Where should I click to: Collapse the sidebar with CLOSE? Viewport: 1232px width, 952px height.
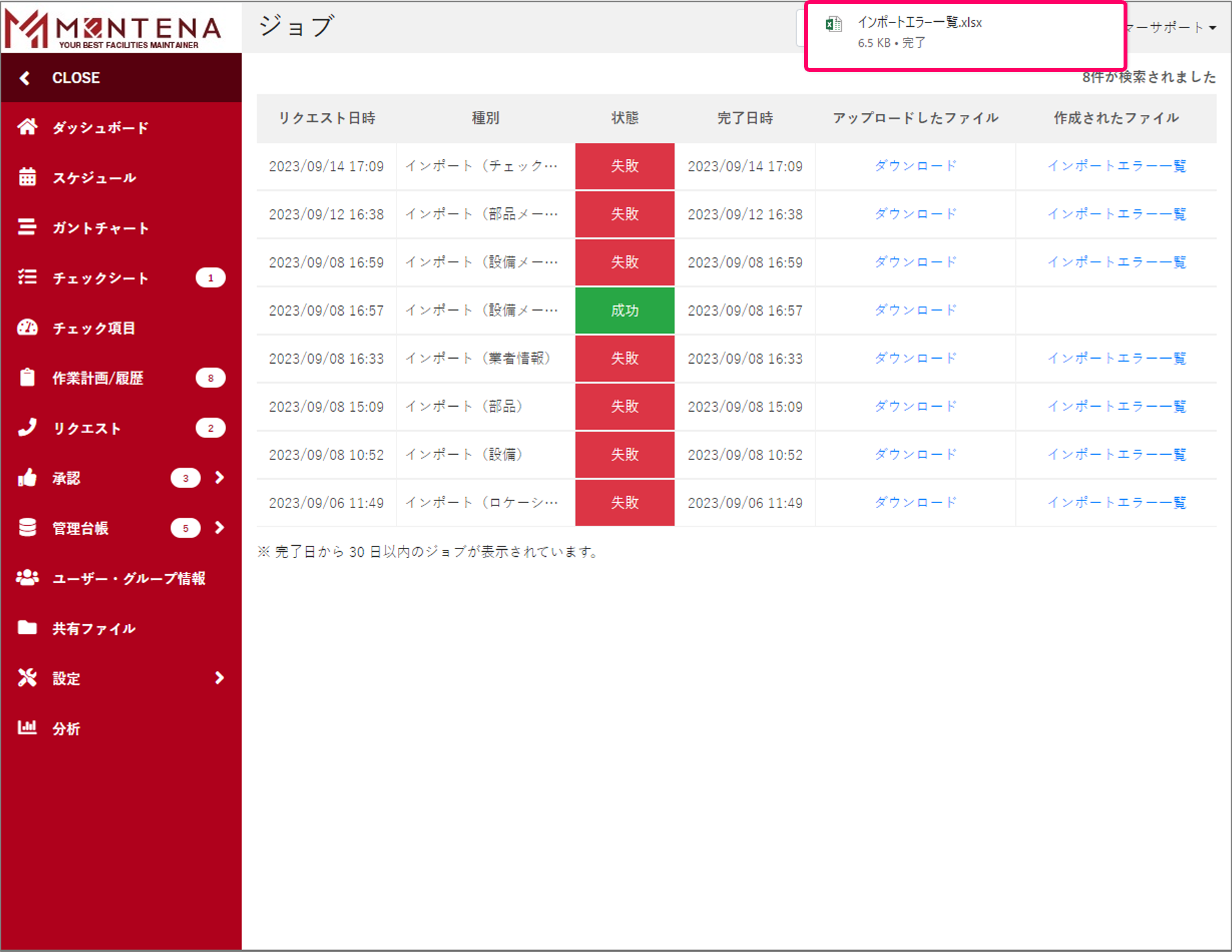(x=76, y=78)
